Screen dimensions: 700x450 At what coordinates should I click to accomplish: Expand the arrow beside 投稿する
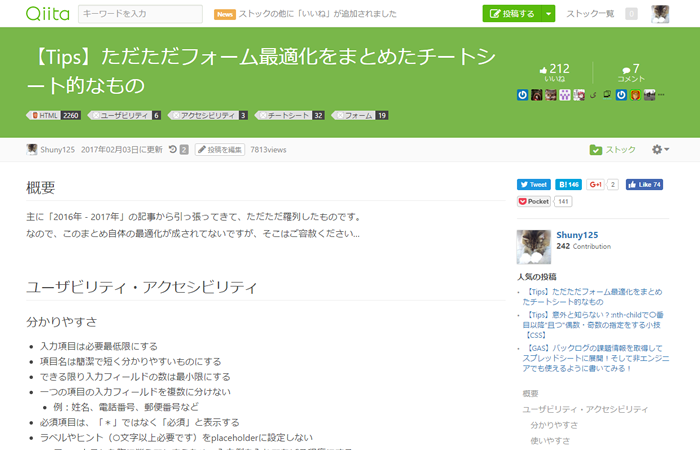coord(549,13)
